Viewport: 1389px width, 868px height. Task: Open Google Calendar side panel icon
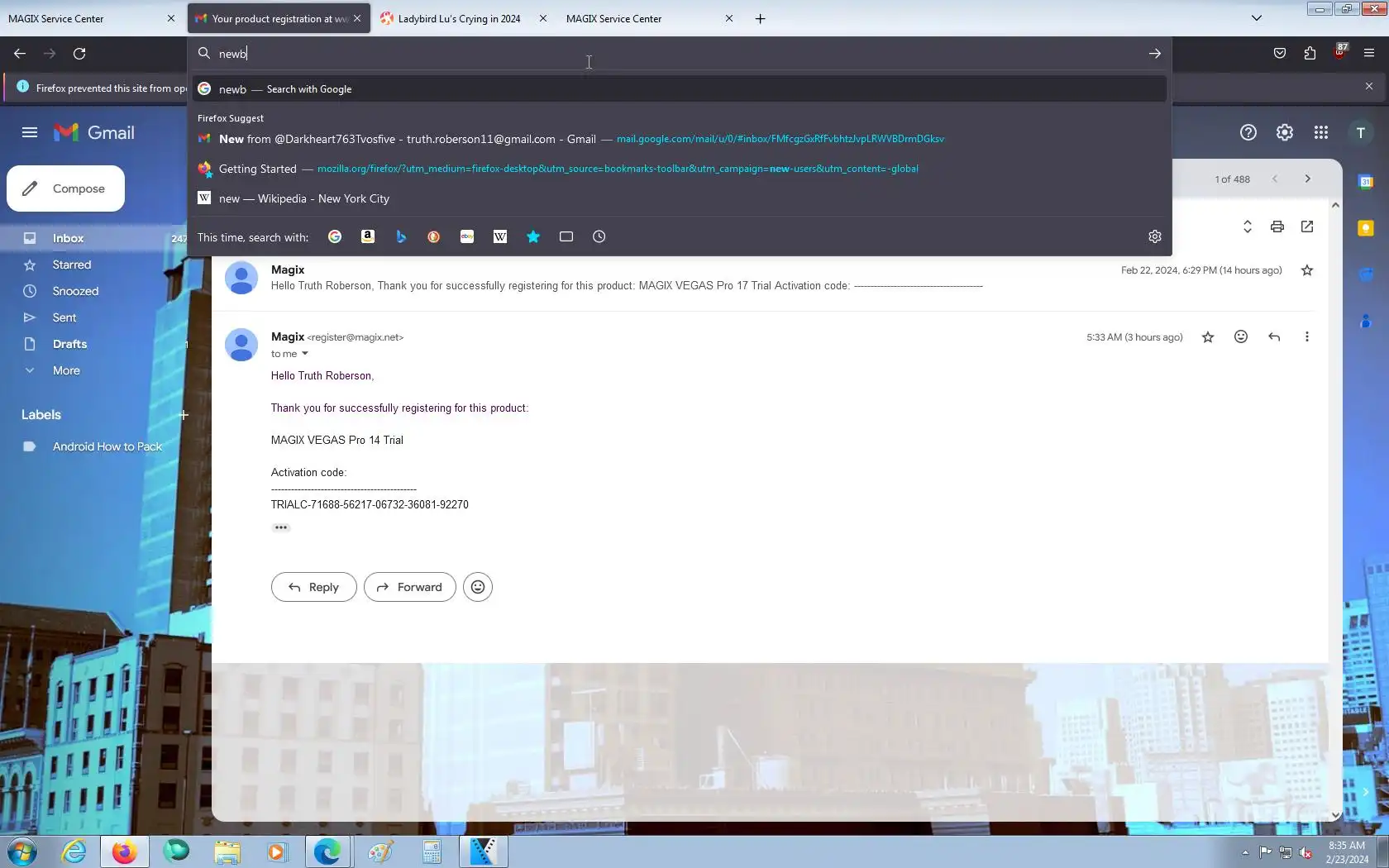[x=1366, y=182]
